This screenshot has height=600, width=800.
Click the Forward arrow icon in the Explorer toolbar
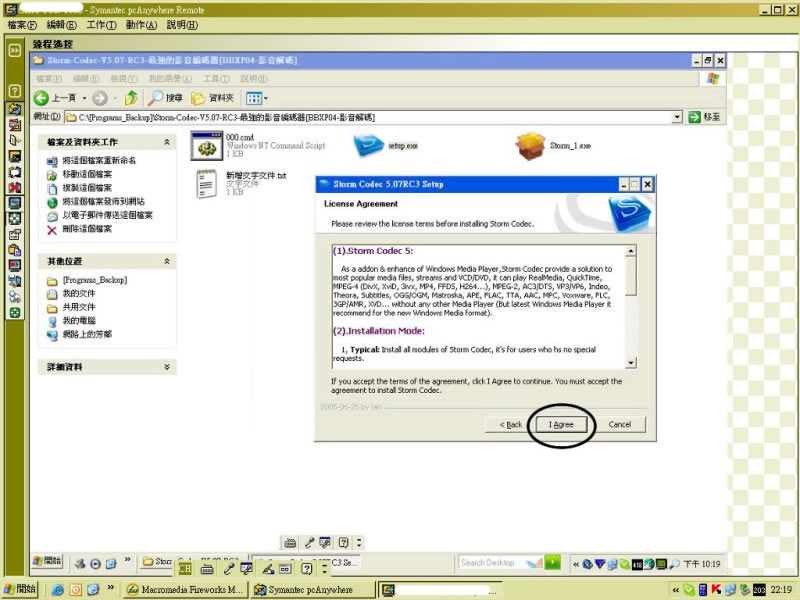click(x=100, y=98)
